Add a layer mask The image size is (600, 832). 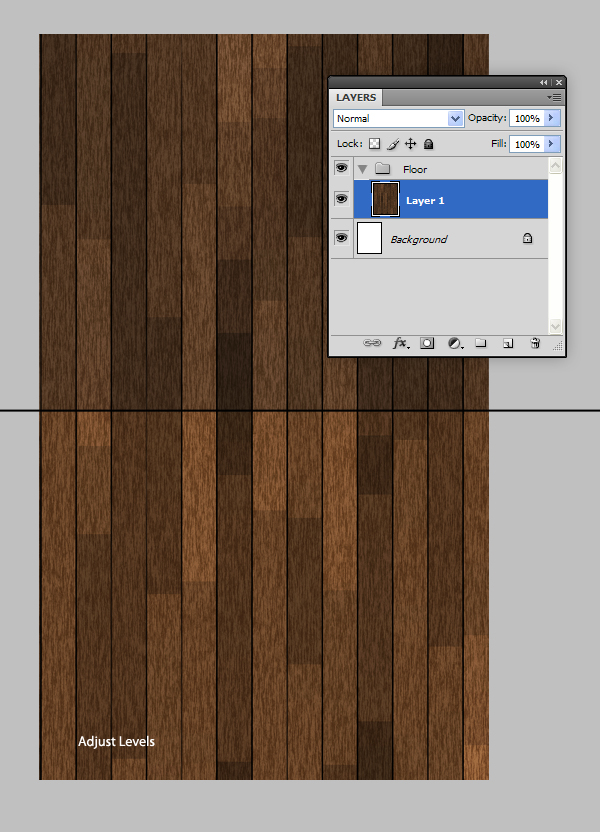[x=427, y=343]
